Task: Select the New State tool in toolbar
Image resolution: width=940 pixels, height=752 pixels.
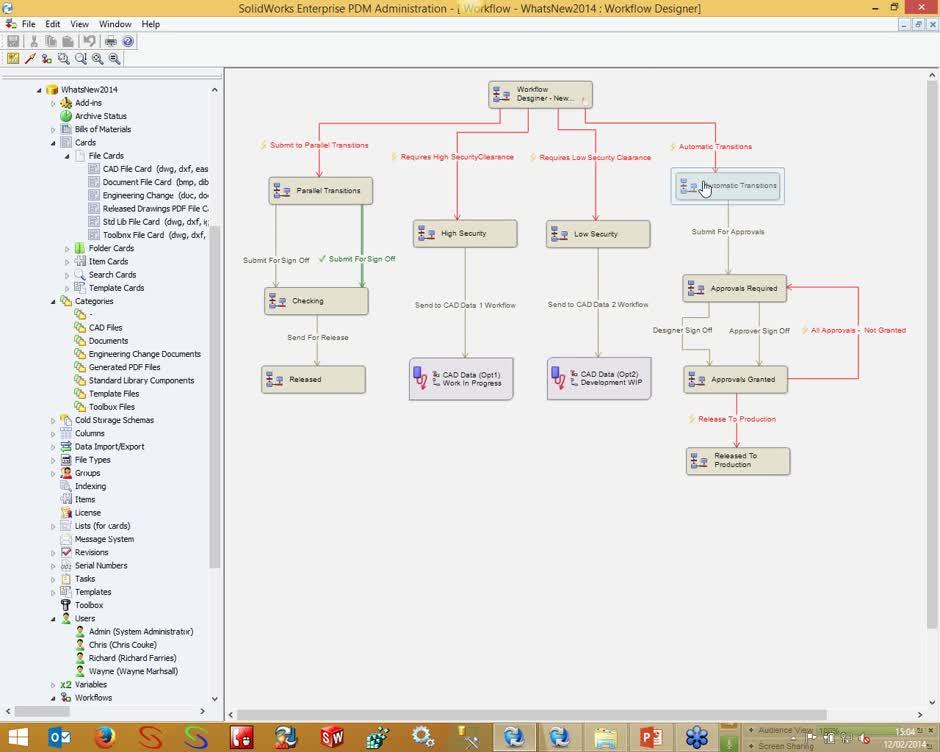Action: [12, 59]
